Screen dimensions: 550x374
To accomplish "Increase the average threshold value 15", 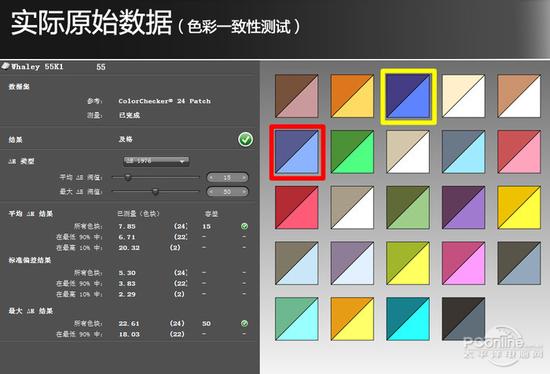I will point(244,178).
